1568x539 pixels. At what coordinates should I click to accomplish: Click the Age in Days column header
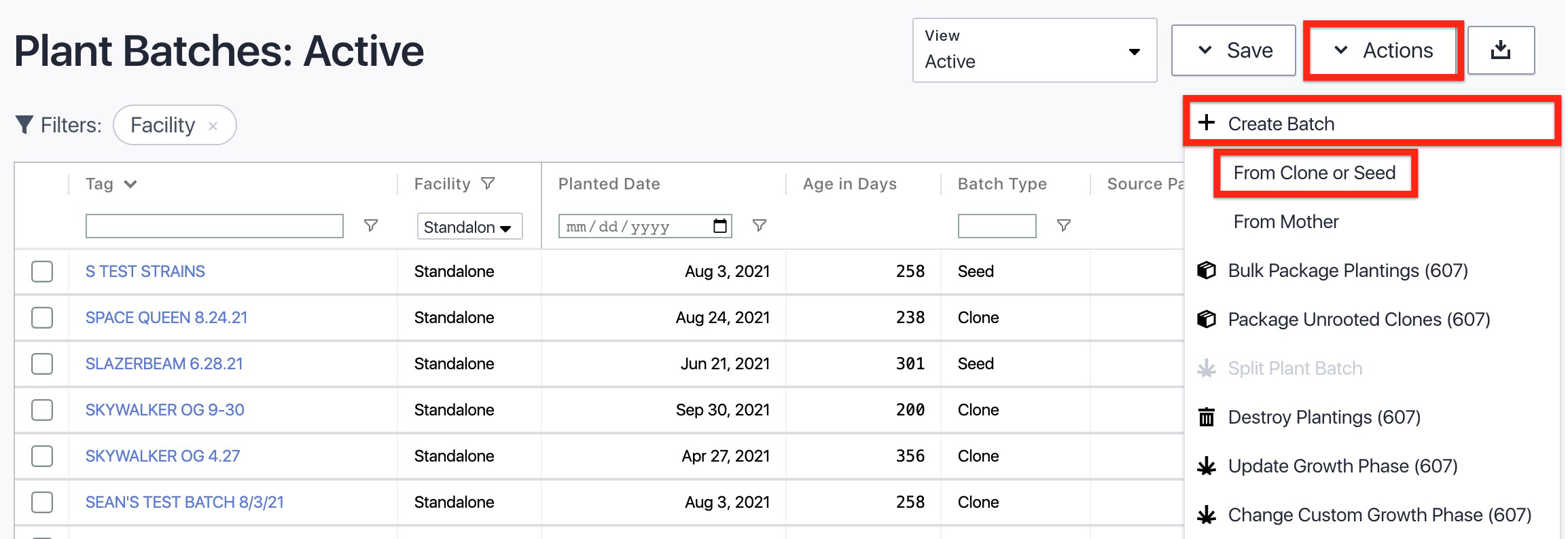pos(849,184)
